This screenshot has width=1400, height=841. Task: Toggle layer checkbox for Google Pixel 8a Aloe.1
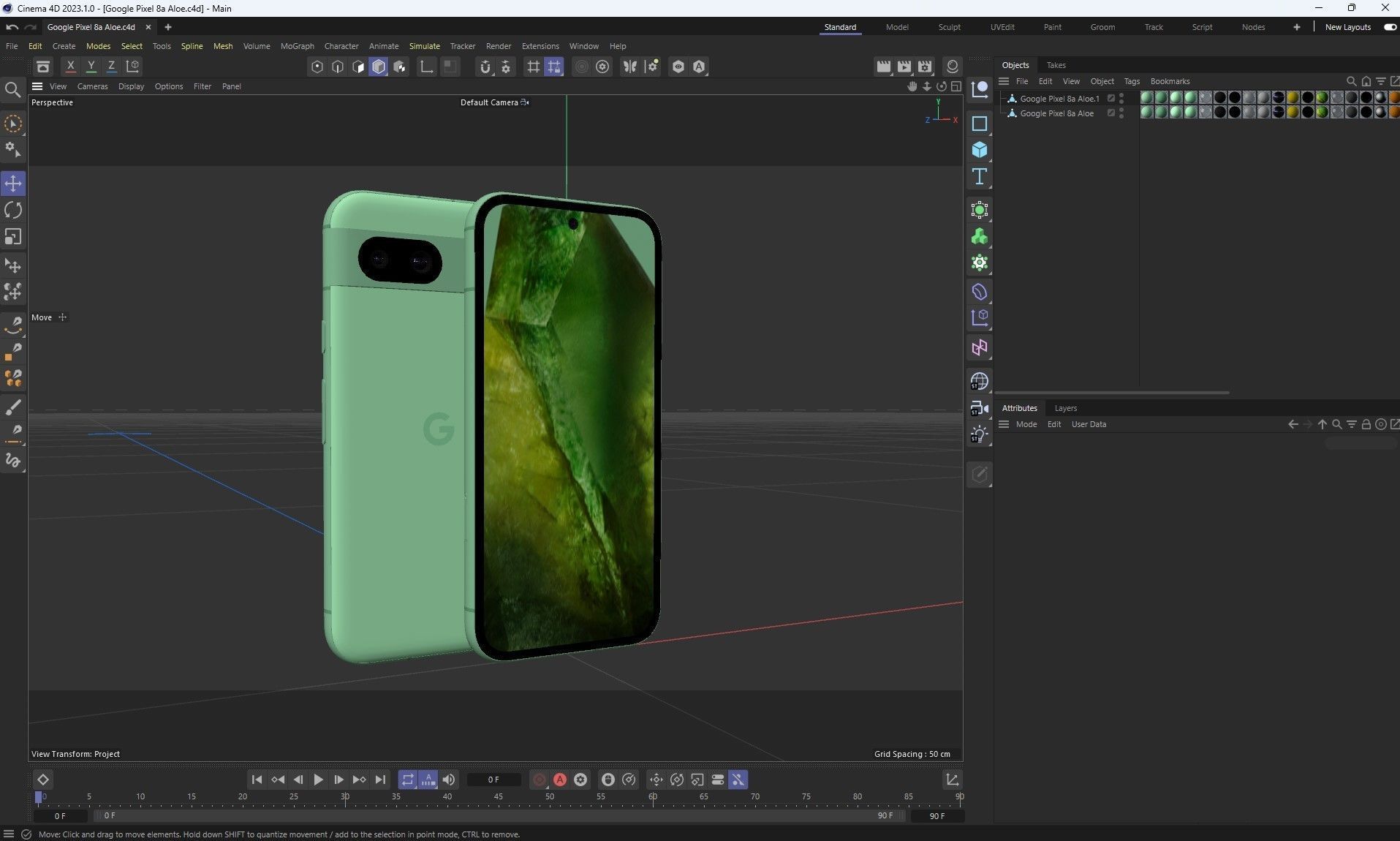coord(1110,98)
